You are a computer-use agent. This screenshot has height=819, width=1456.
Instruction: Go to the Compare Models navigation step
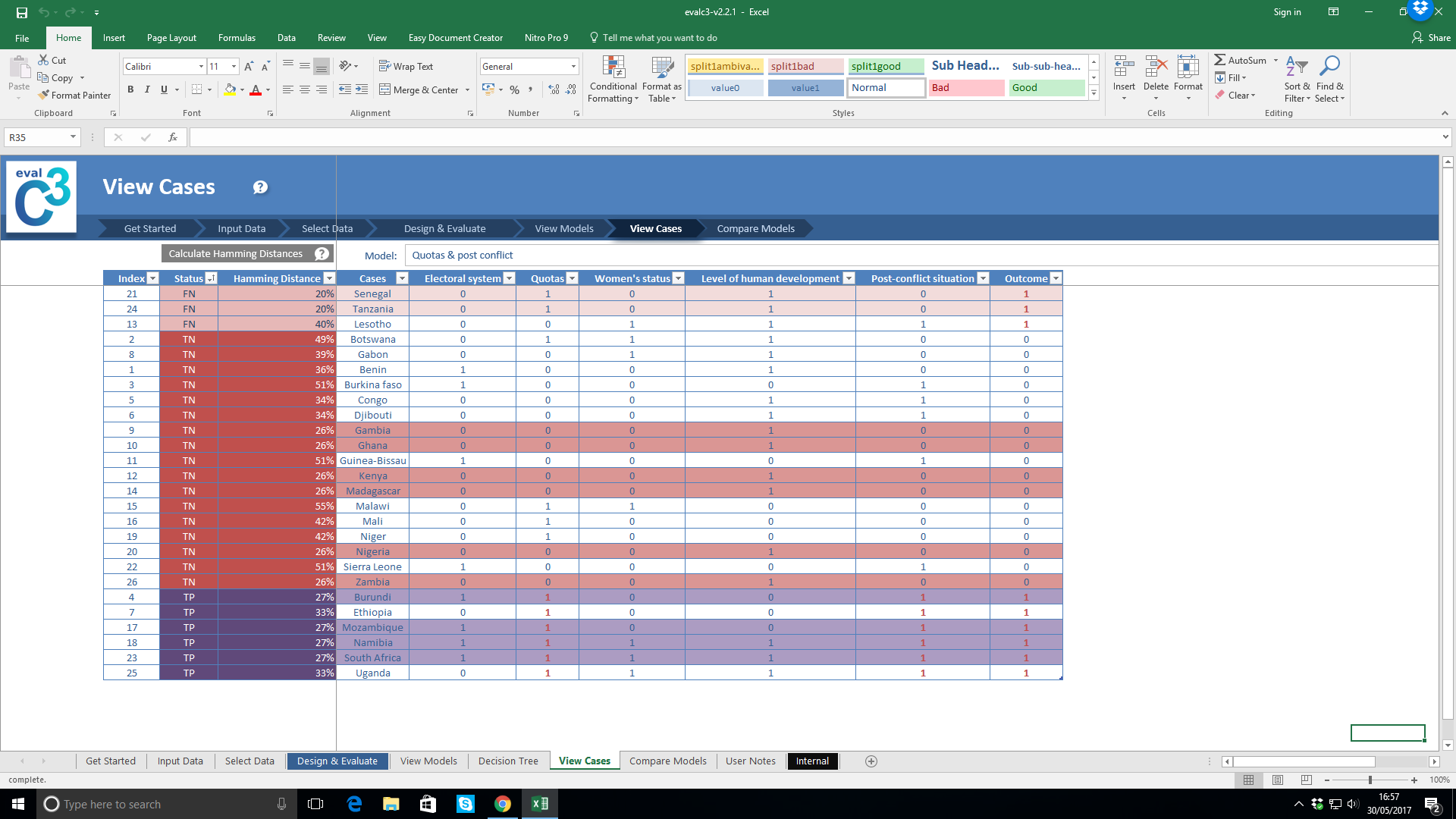[755, 228]
